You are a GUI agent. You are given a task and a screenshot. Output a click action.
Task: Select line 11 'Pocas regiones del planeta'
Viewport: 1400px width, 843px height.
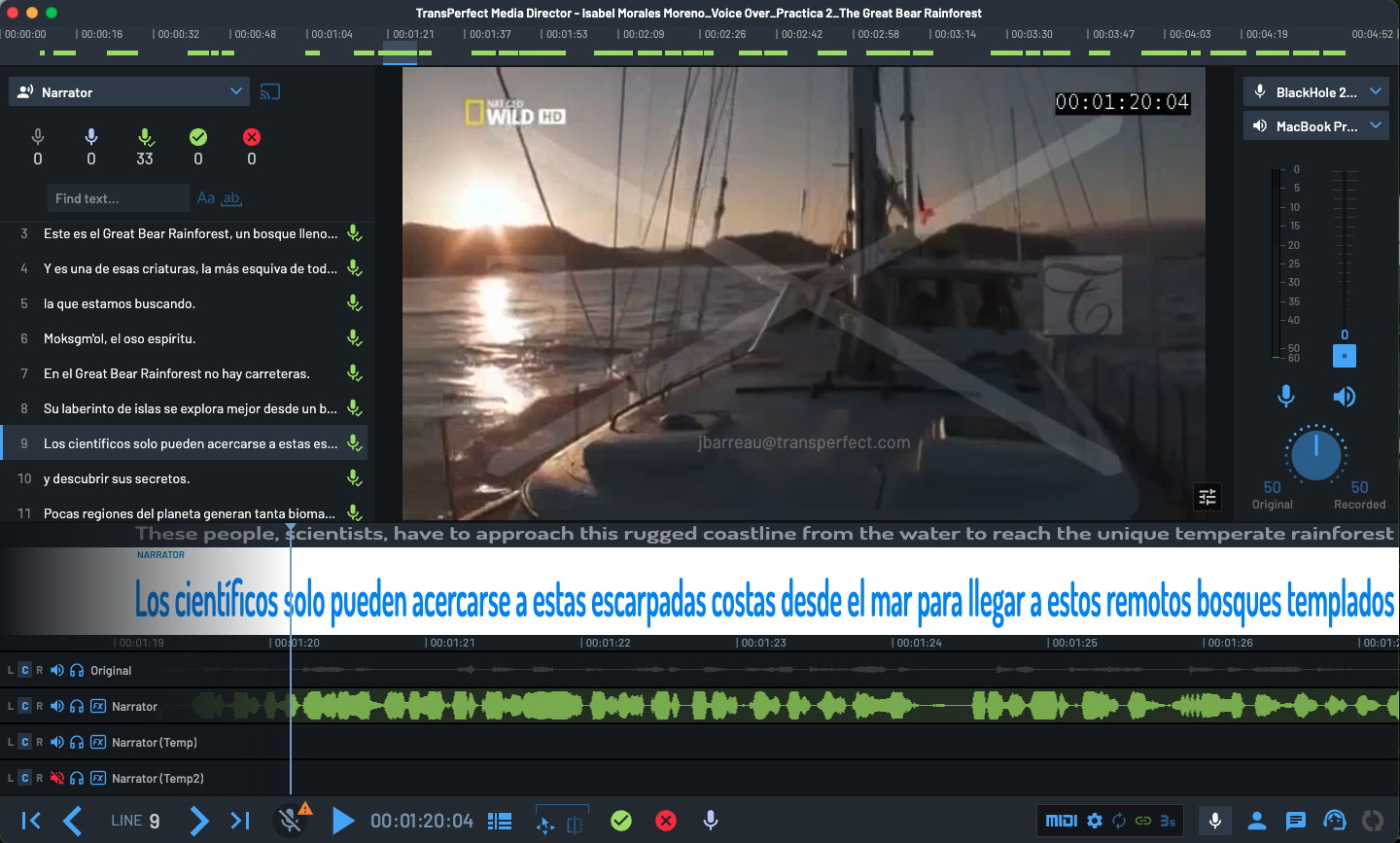pyautogui.click(x=184, y=511)
